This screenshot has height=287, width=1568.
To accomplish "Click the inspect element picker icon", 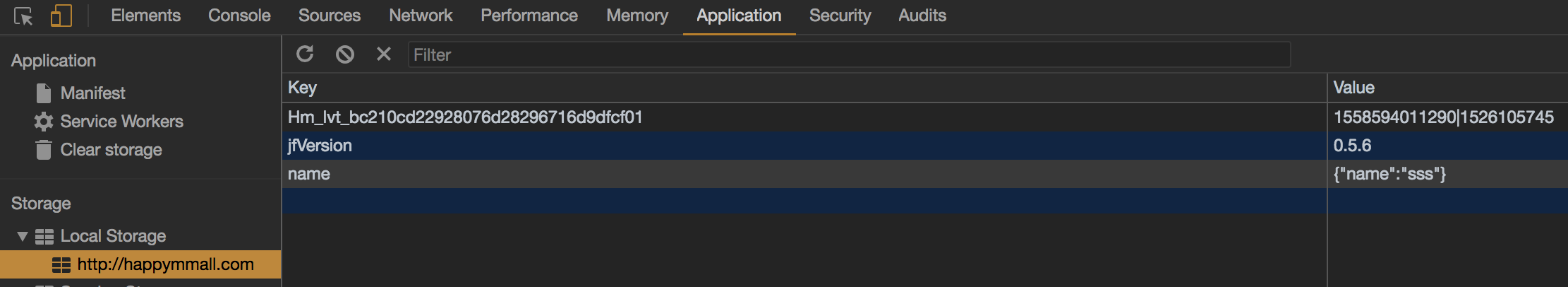I will (x=23, y=16).
